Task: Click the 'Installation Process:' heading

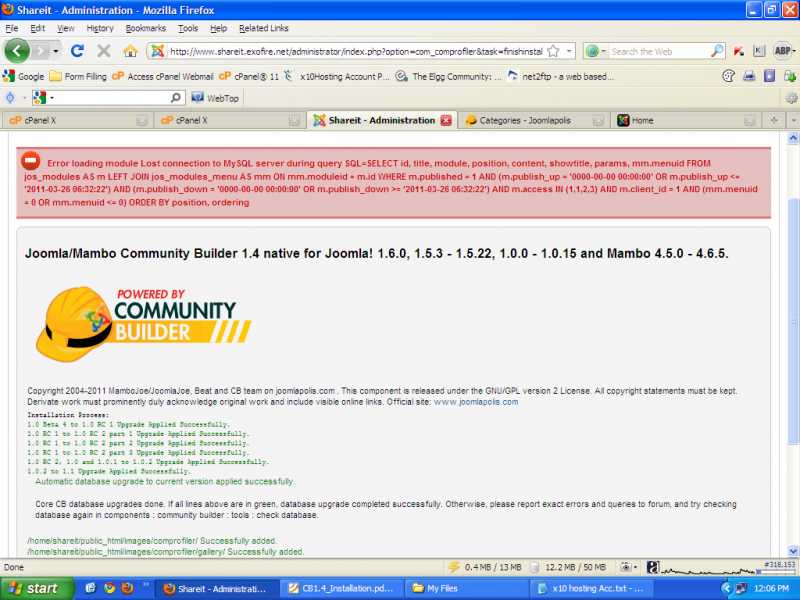Action: [67, 415]
